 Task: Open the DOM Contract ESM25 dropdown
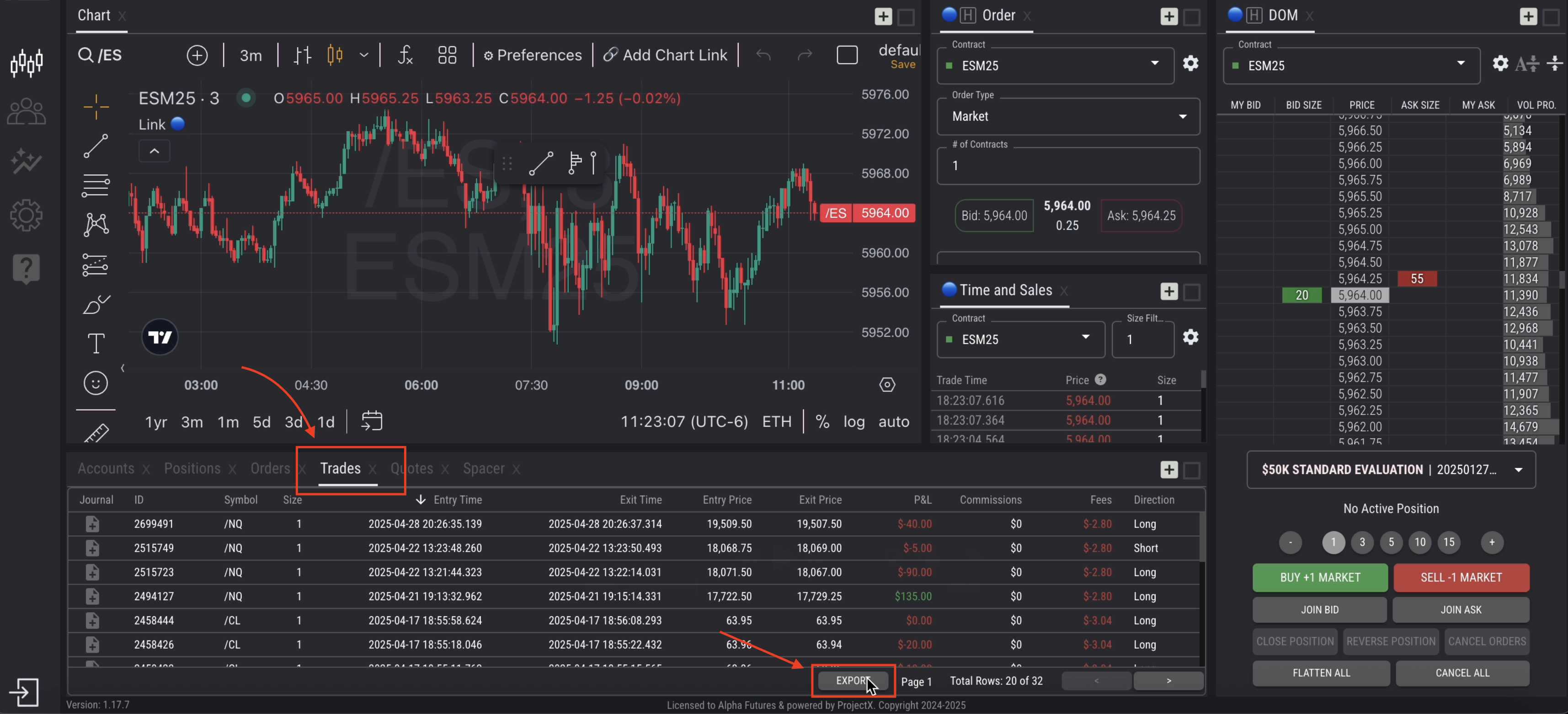tap(1460, 64)
